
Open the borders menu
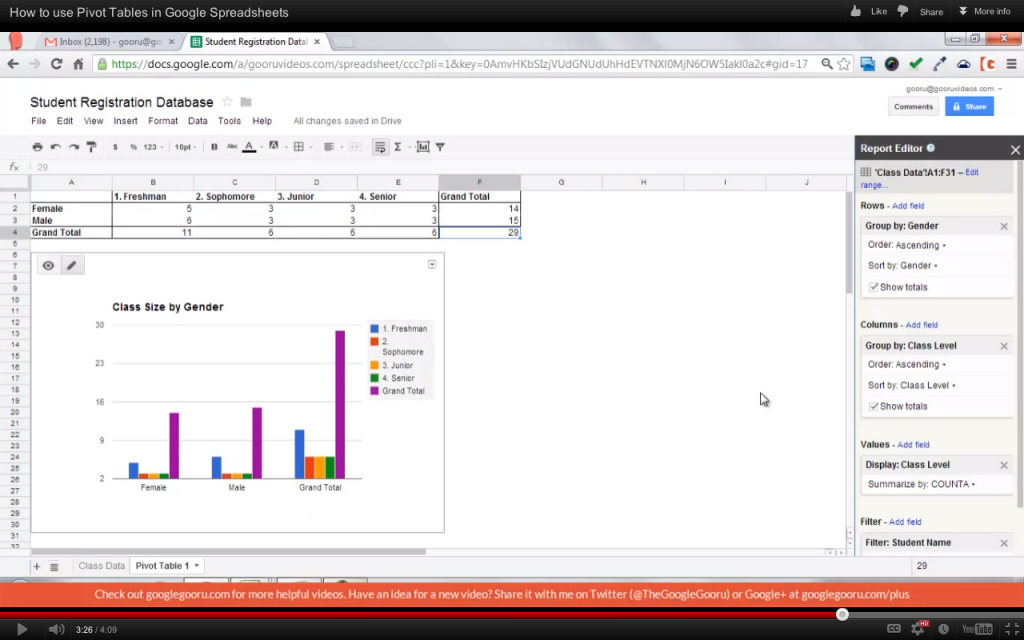click(x=300, y=147)
